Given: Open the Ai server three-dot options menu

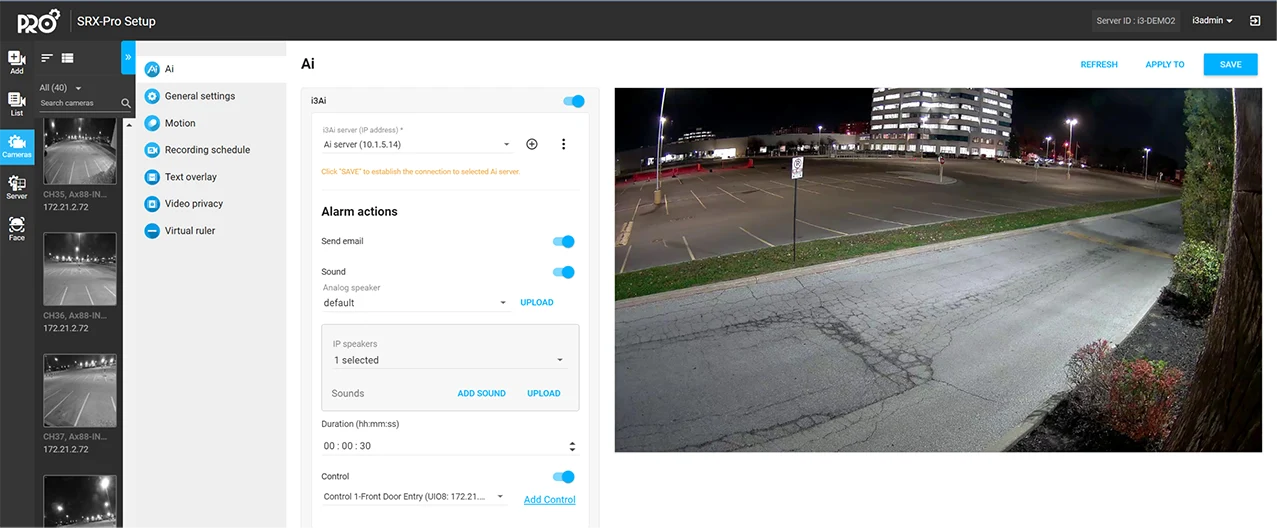Looking at the screenshot, I should tap(563, 144).
